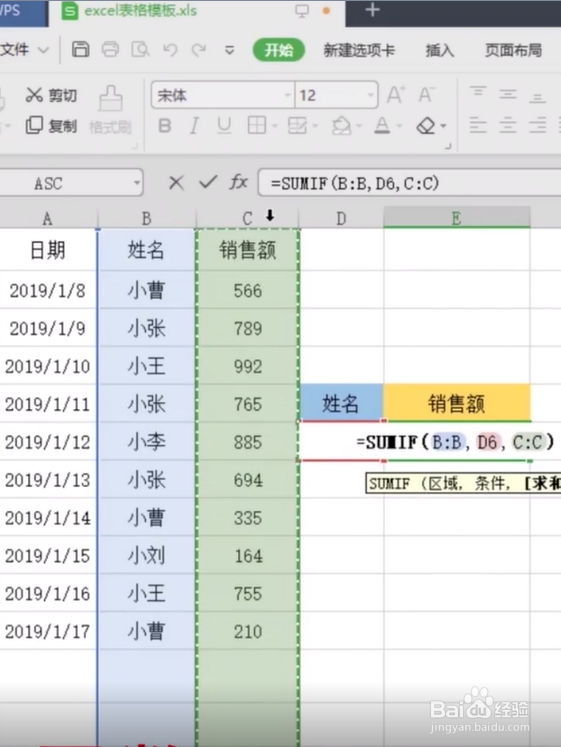Viewport: 561px width, 747px height.
Task: Open the 页面布局 ribbon tab
Action: click(x=513, y=50)
